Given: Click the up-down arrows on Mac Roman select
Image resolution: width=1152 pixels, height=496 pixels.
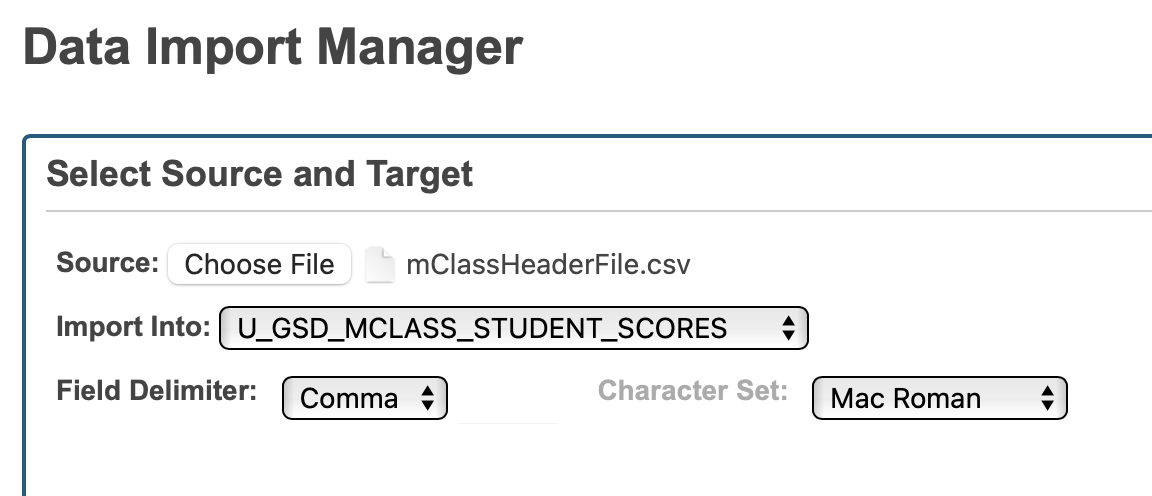Looking at the screenshot, I should pos(1048,399).
